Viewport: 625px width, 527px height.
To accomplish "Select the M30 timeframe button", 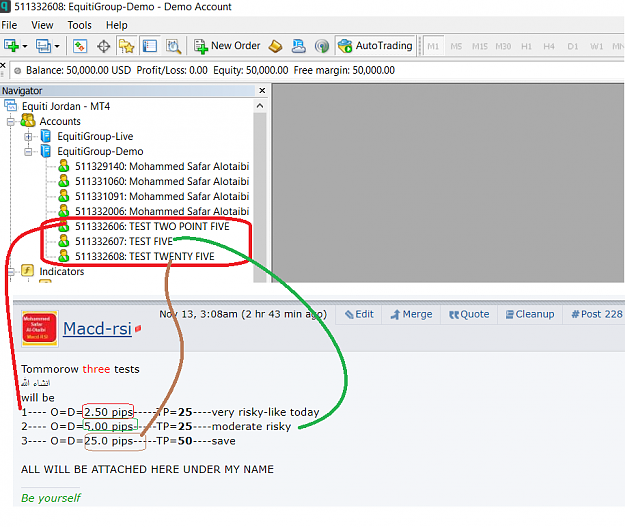I will point(503,46).
